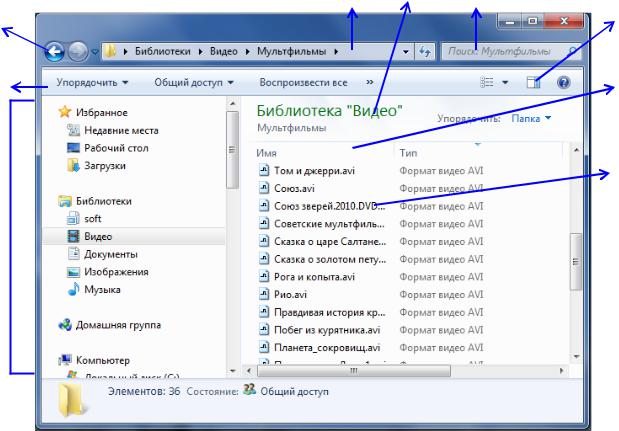Click the Тип column header

408,153
